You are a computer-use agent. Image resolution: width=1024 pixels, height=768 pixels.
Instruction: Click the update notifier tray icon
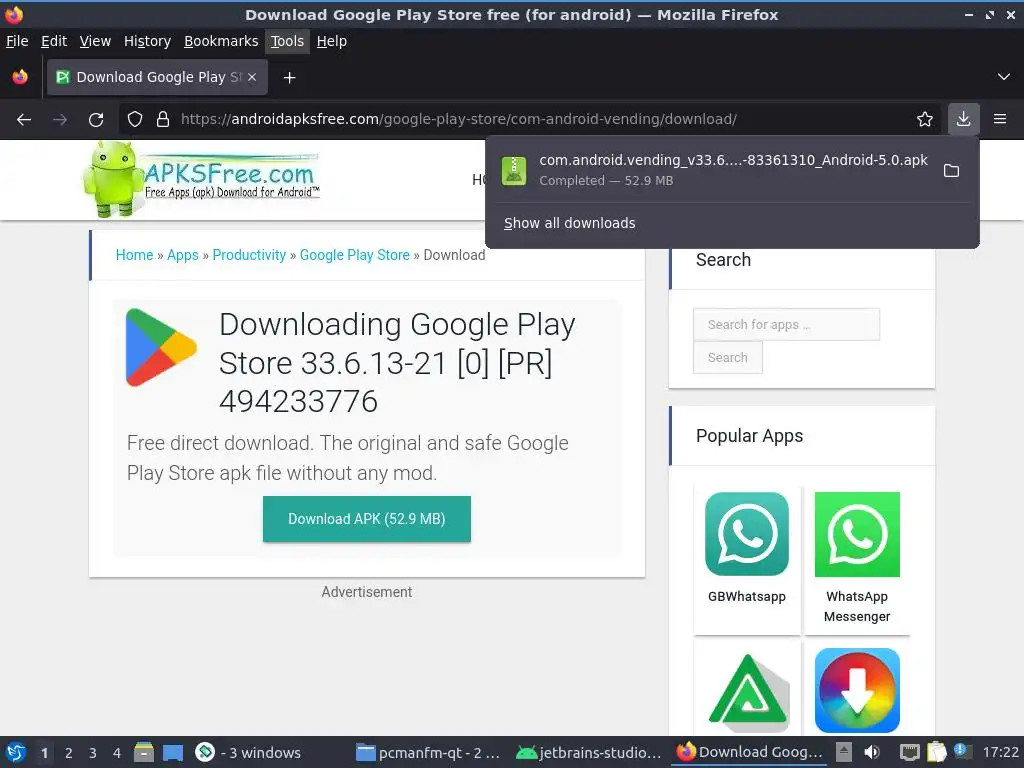[x=961, y=751]
